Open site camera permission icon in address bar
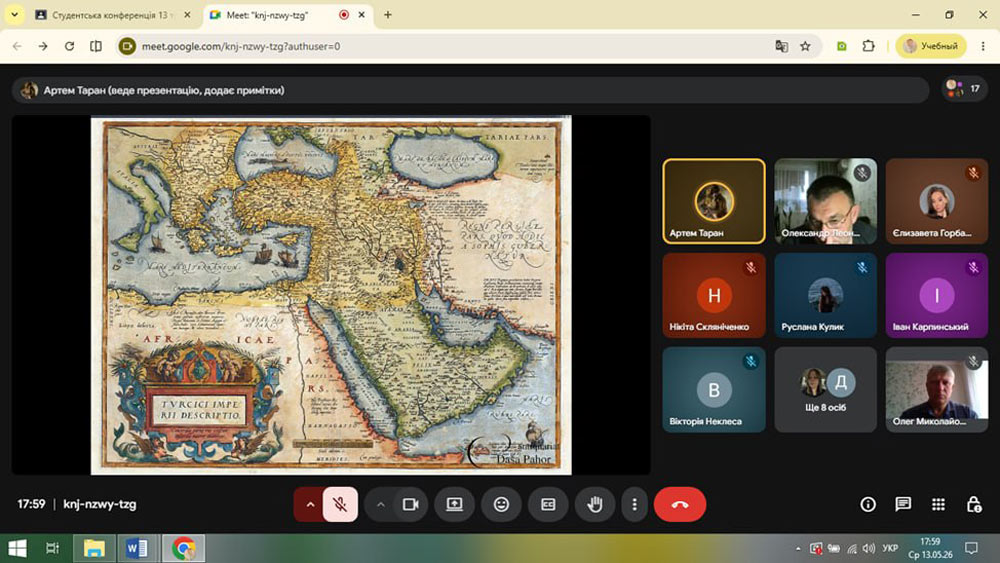 (128, 46)
